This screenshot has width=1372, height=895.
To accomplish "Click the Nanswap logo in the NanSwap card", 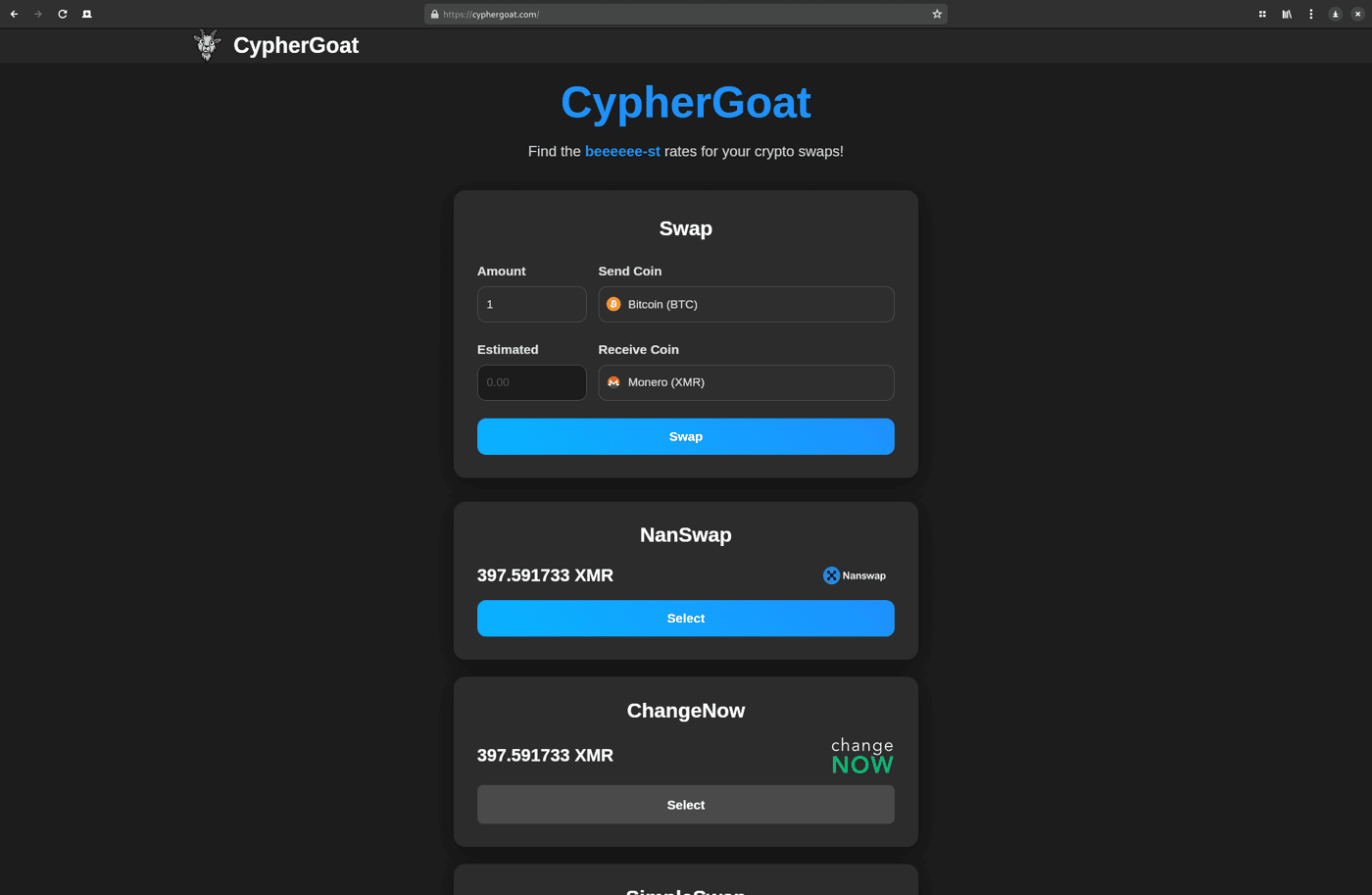I will coord(855,575).
